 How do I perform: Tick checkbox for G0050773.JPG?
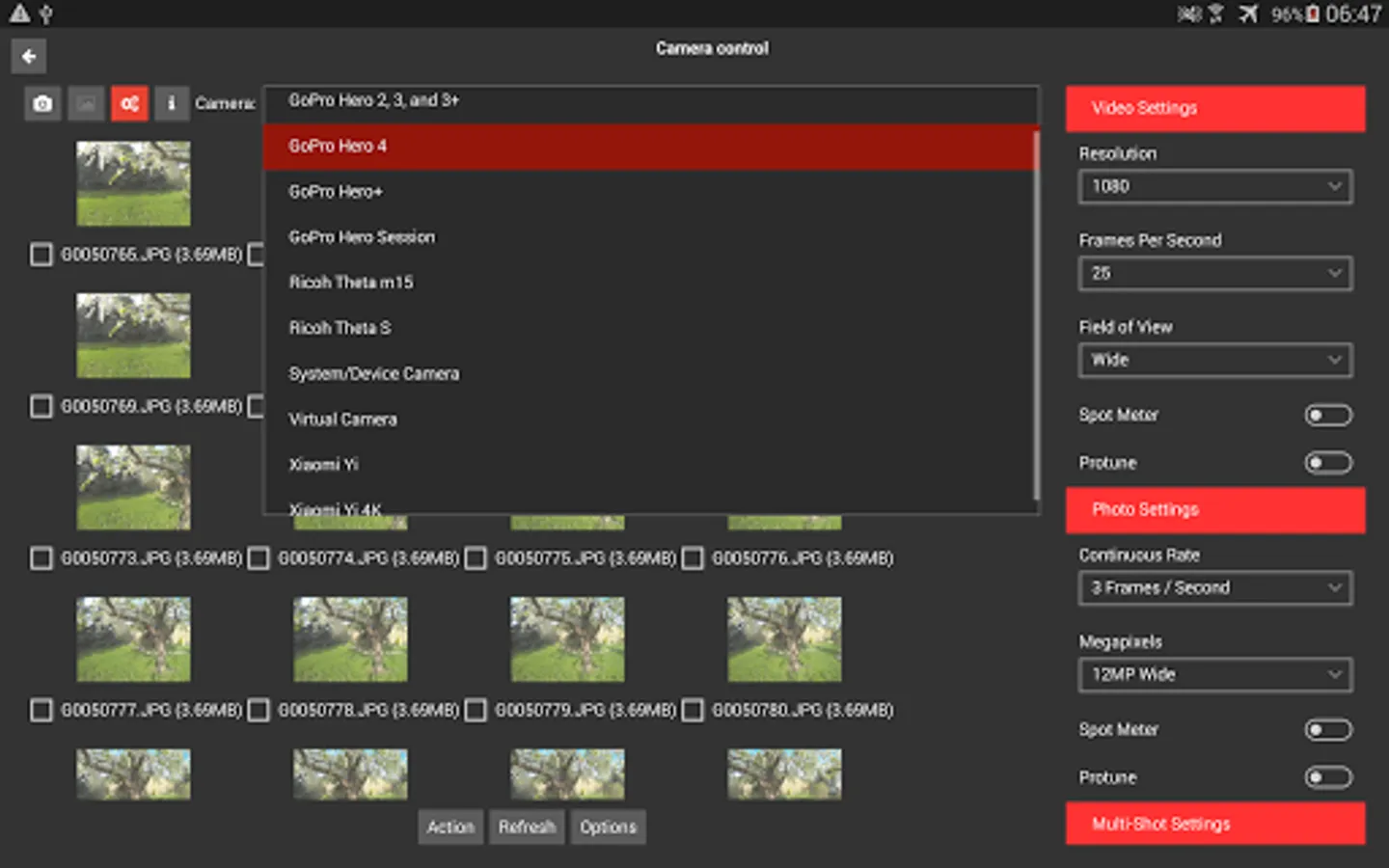[41, 558]
